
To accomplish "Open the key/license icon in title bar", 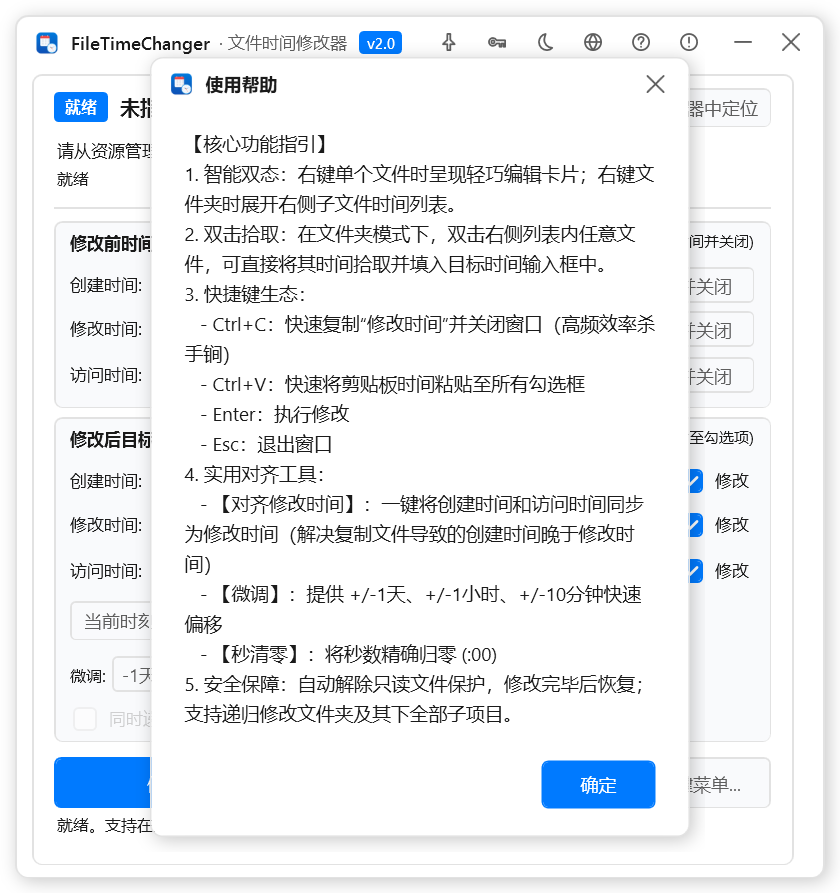I will pyautogui.click(x=497, y=42).
